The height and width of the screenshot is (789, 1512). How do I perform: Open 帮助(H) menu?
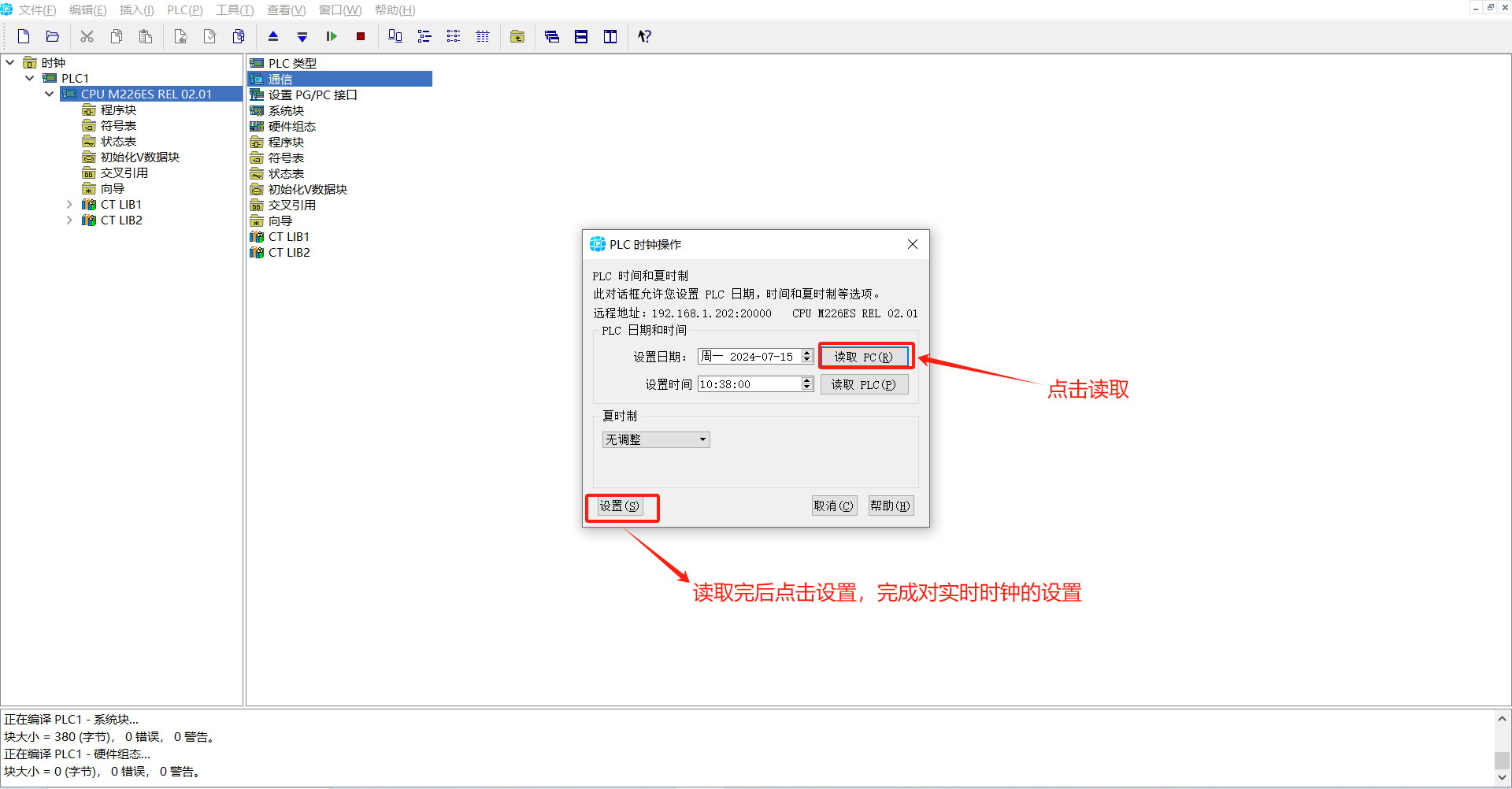click(x=395, y=10)
